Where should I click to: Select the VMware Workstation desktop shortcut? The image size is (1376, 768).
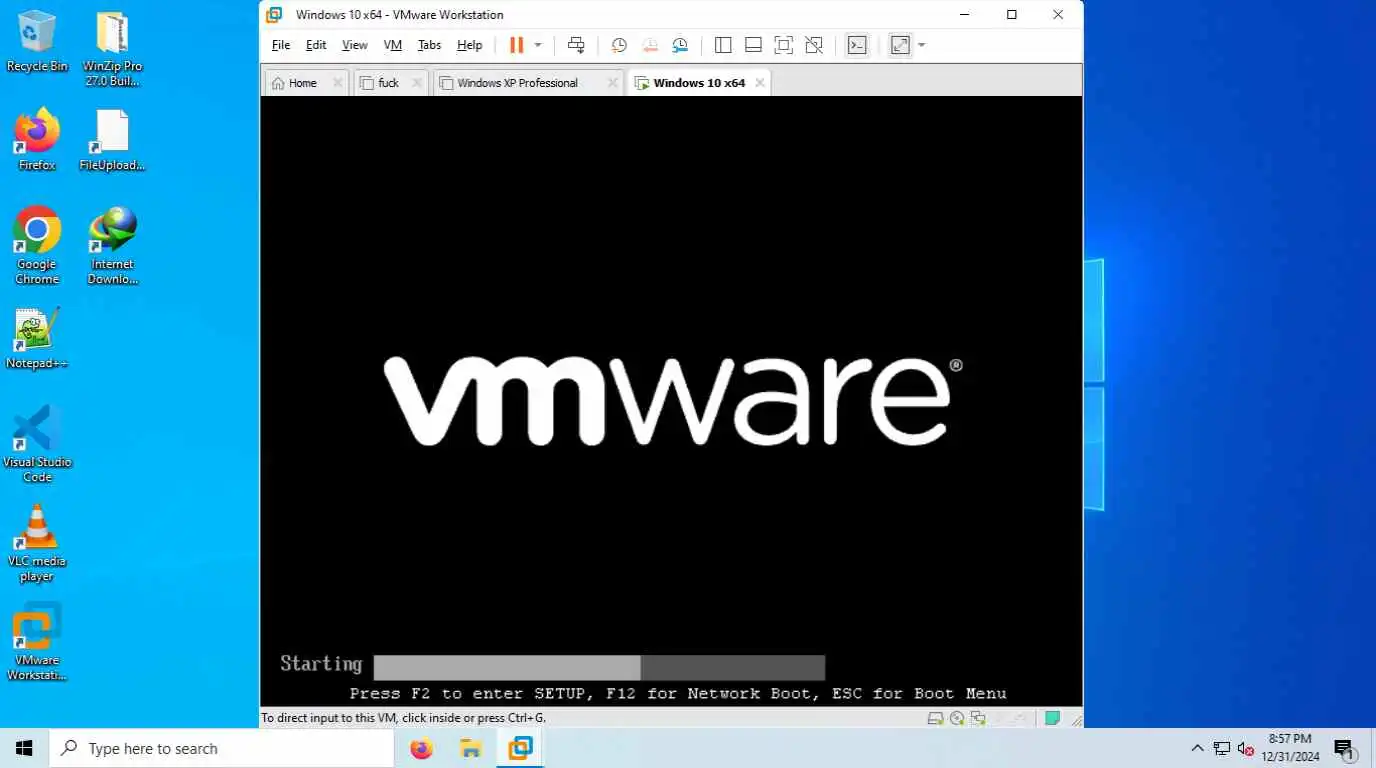[x=37, y=642]
